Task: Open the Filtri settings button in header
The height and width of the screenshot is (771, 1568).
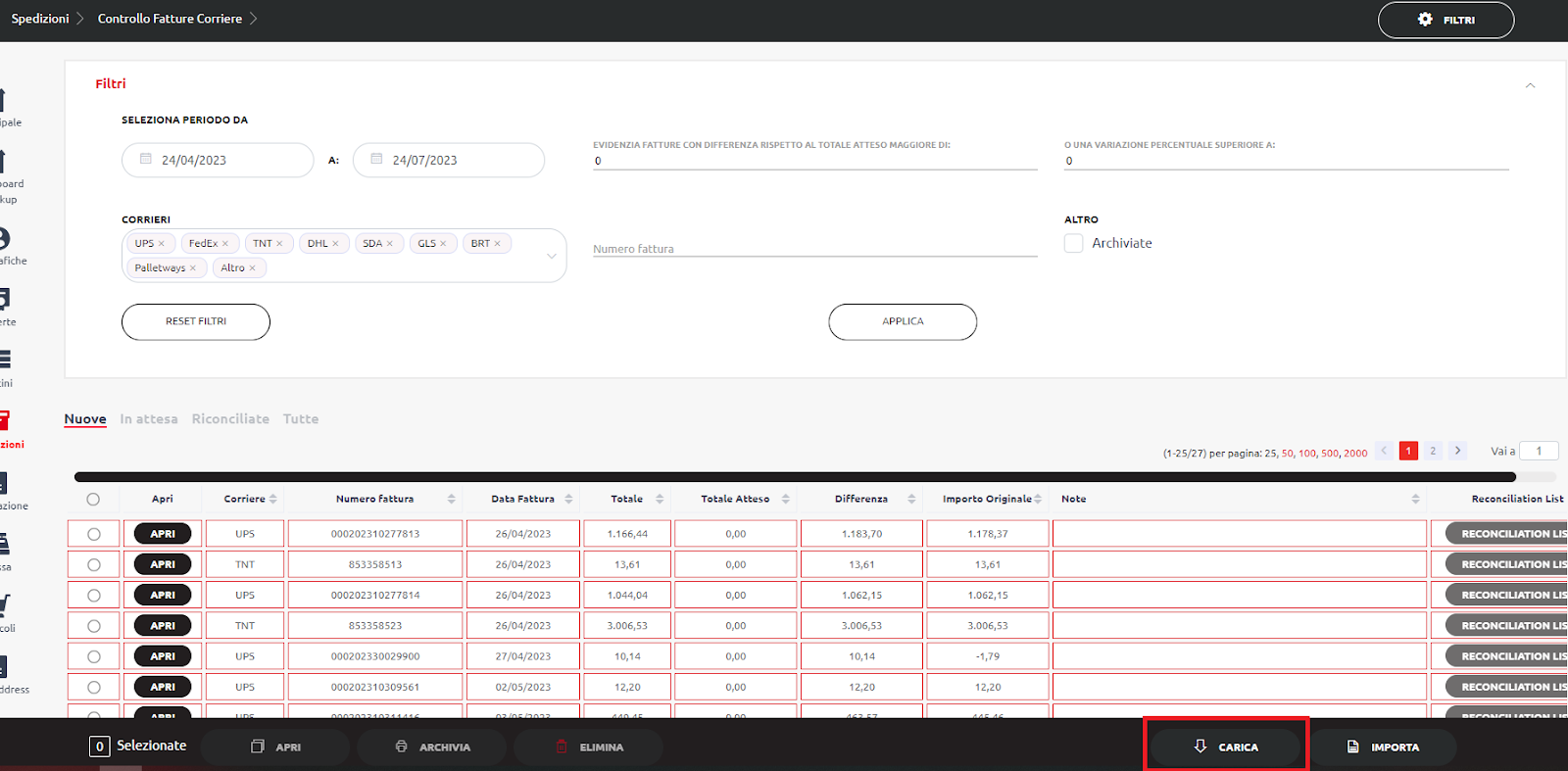Action: tap(1445, 20)
